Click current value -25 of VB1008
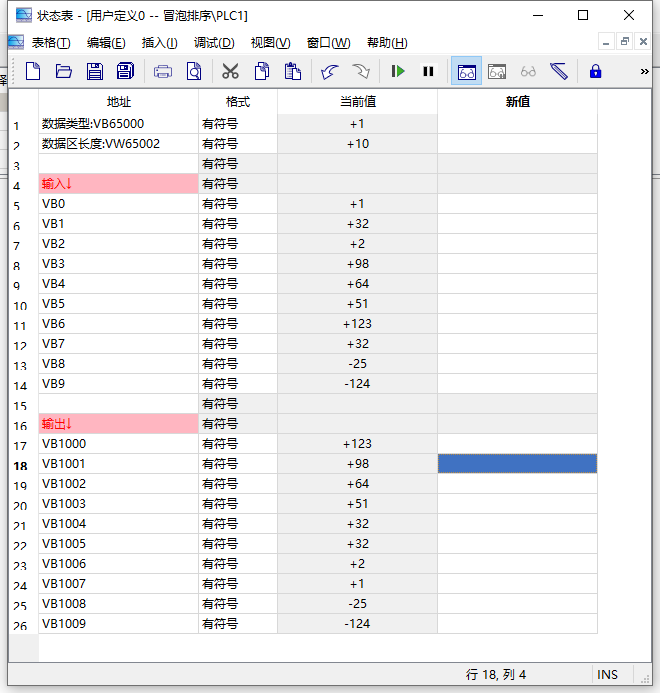The height and width of the screenshot is (693, 660). (358, 604)
